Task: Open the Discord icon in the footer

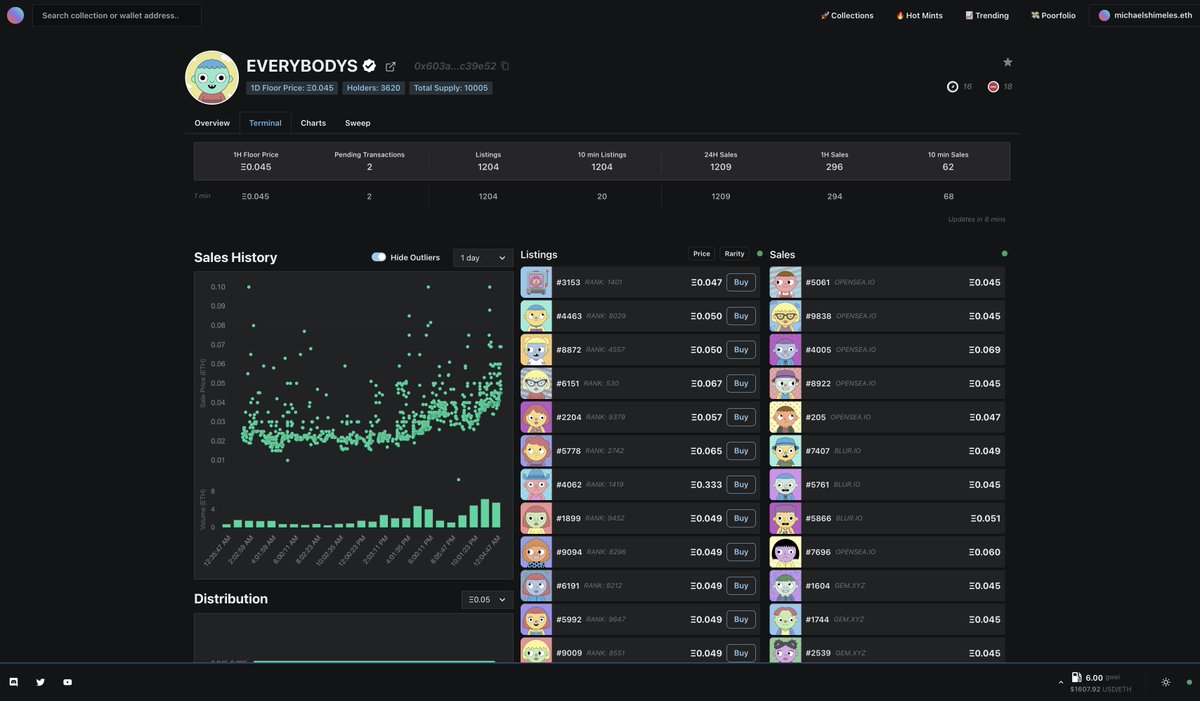Action: coord(11,680)
